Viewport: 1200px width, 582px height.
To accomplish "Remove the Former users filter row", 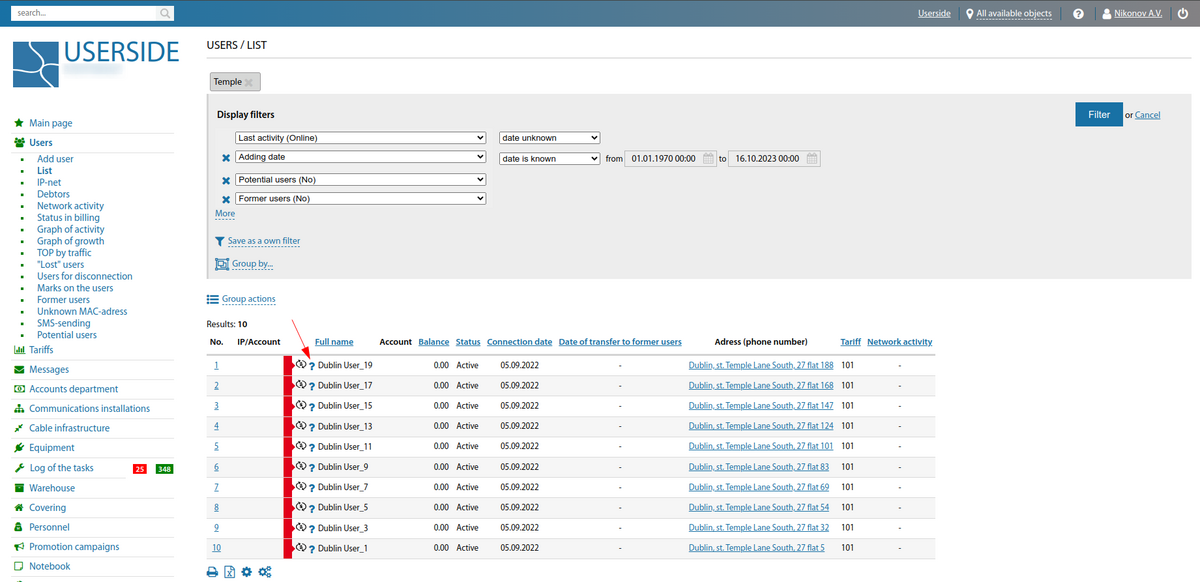I will pos(225,199).
